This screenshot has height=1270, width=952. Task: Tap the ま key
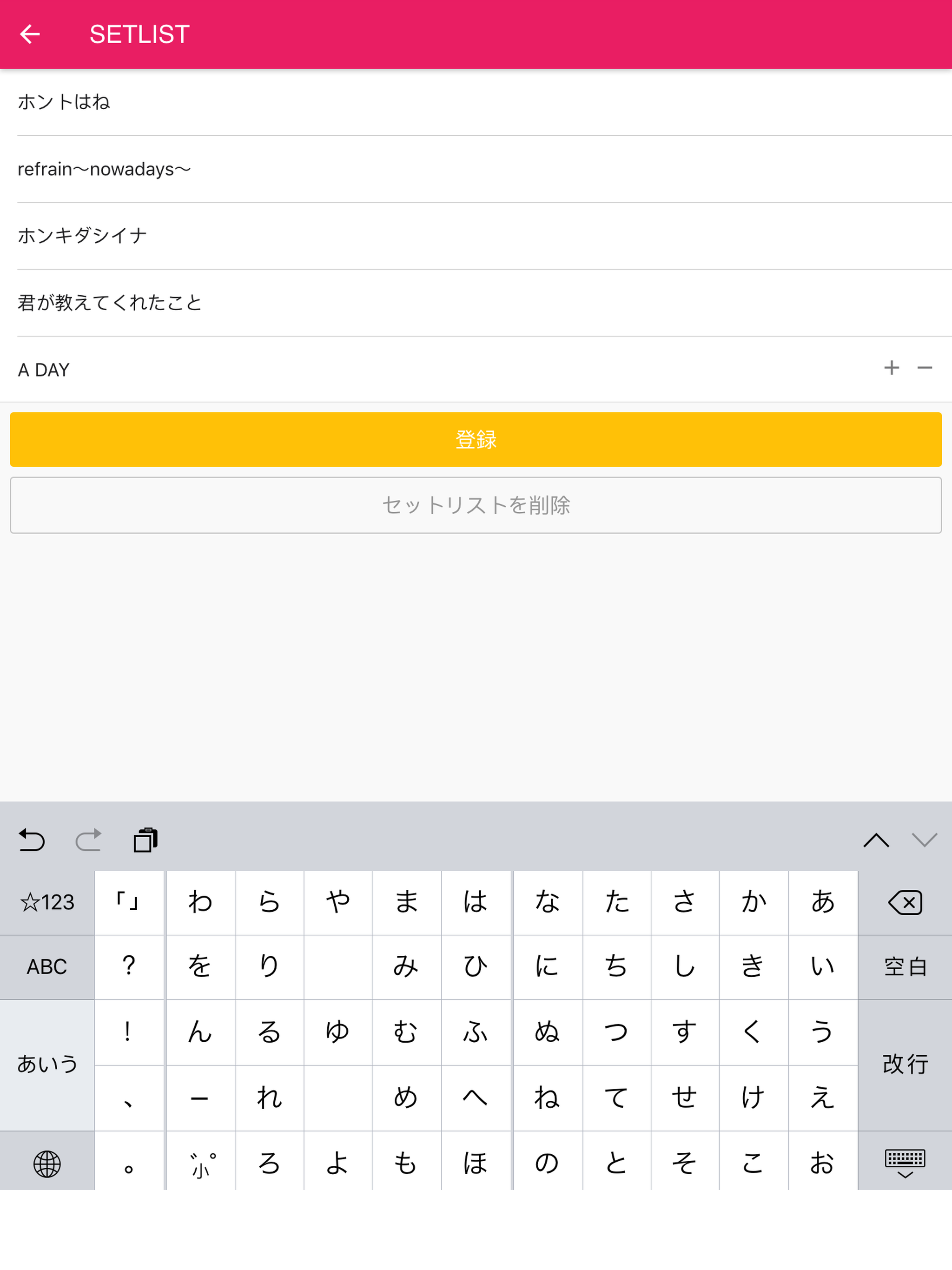tap(407, 903)
